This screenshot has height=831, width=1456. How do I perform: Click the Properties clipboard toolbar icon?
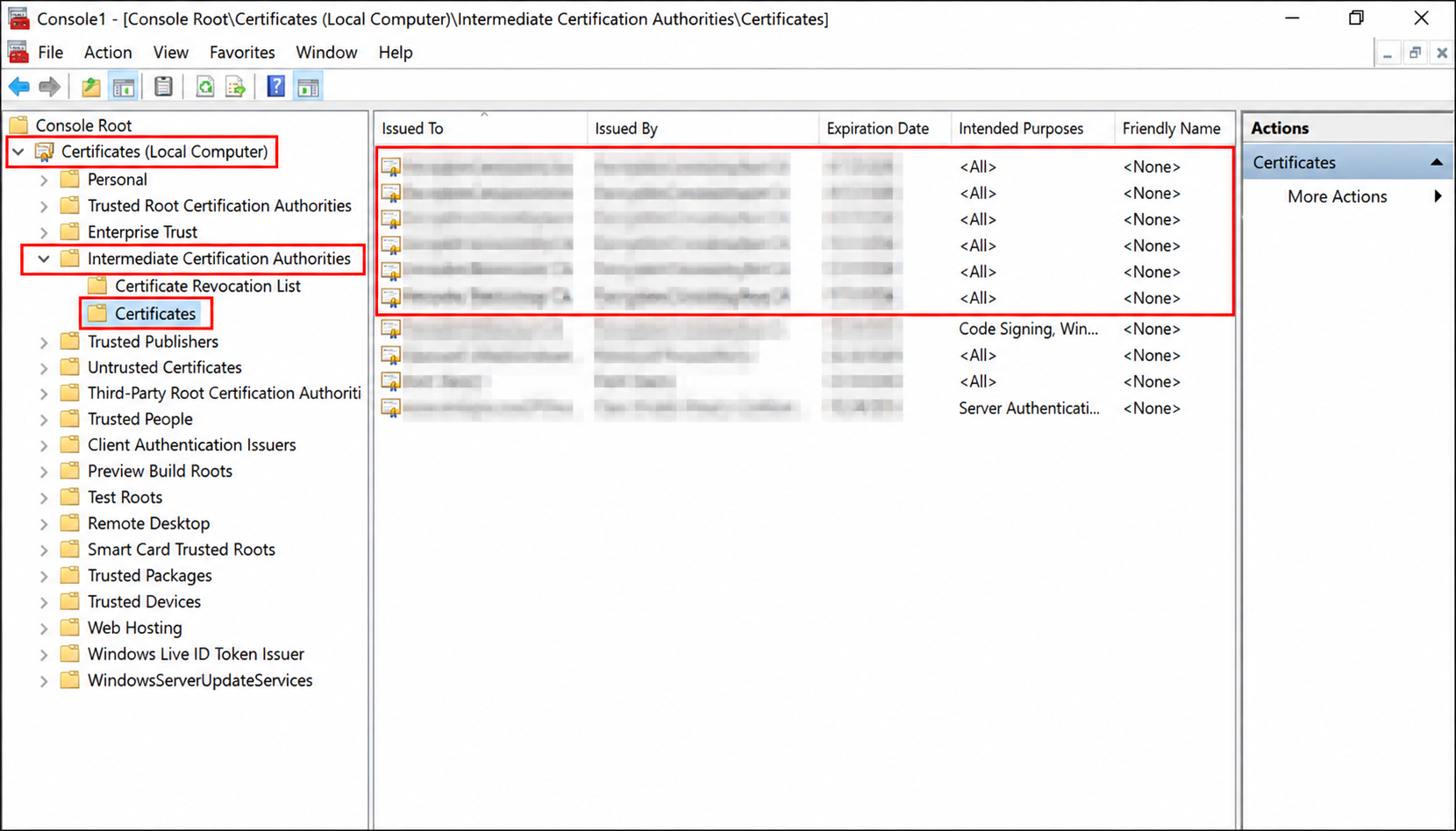[163, 87]
